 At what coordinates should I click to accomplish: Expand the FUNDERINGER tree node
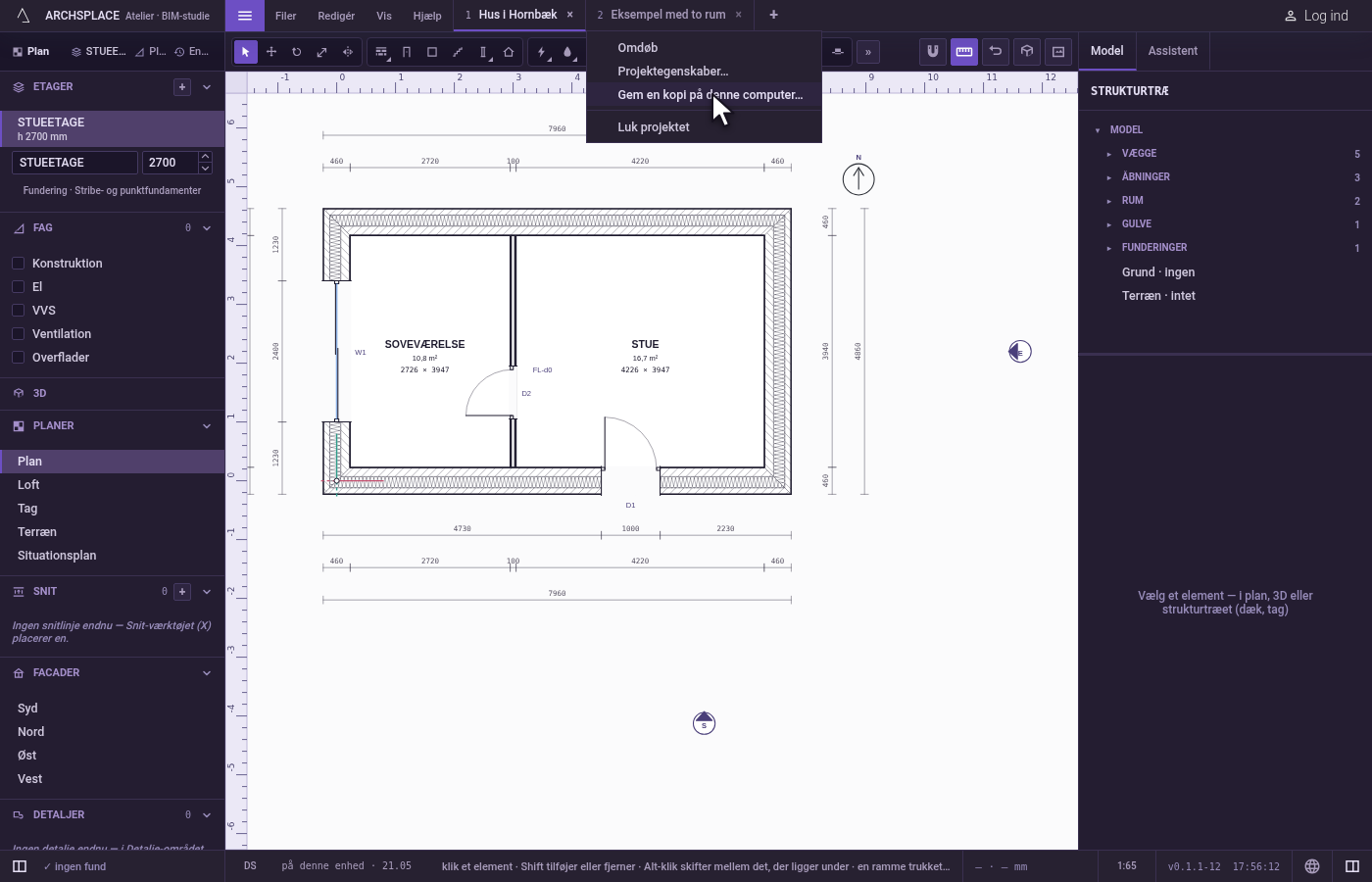(1109, 248)
